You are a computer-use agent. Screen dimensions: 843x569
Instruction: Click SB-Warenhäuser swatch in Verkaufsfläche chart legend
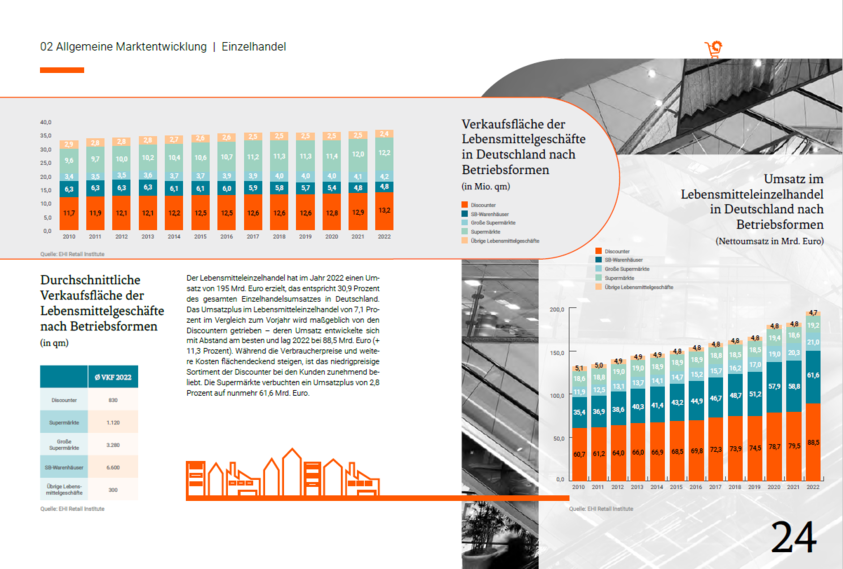pos(465,214)
